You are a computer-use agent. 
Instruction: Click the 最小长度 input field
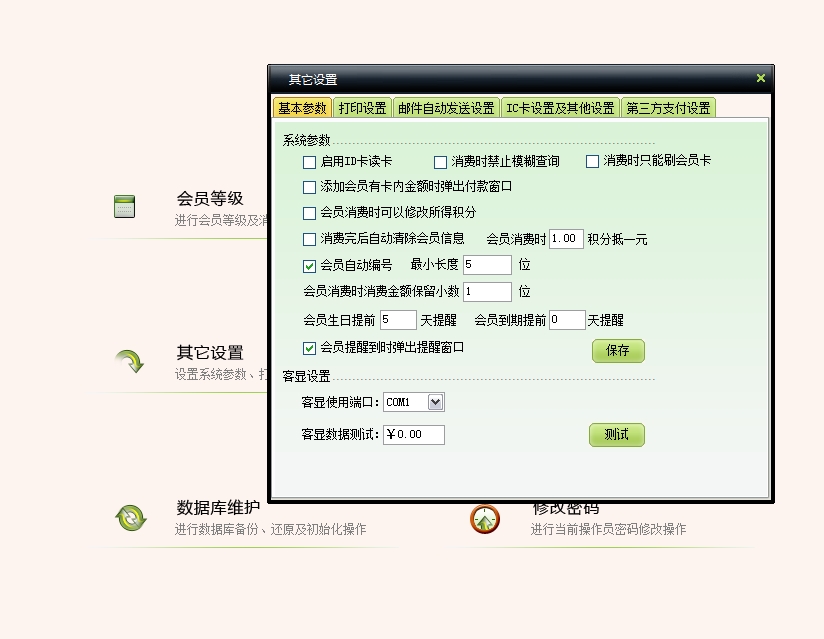coord(487,265)
